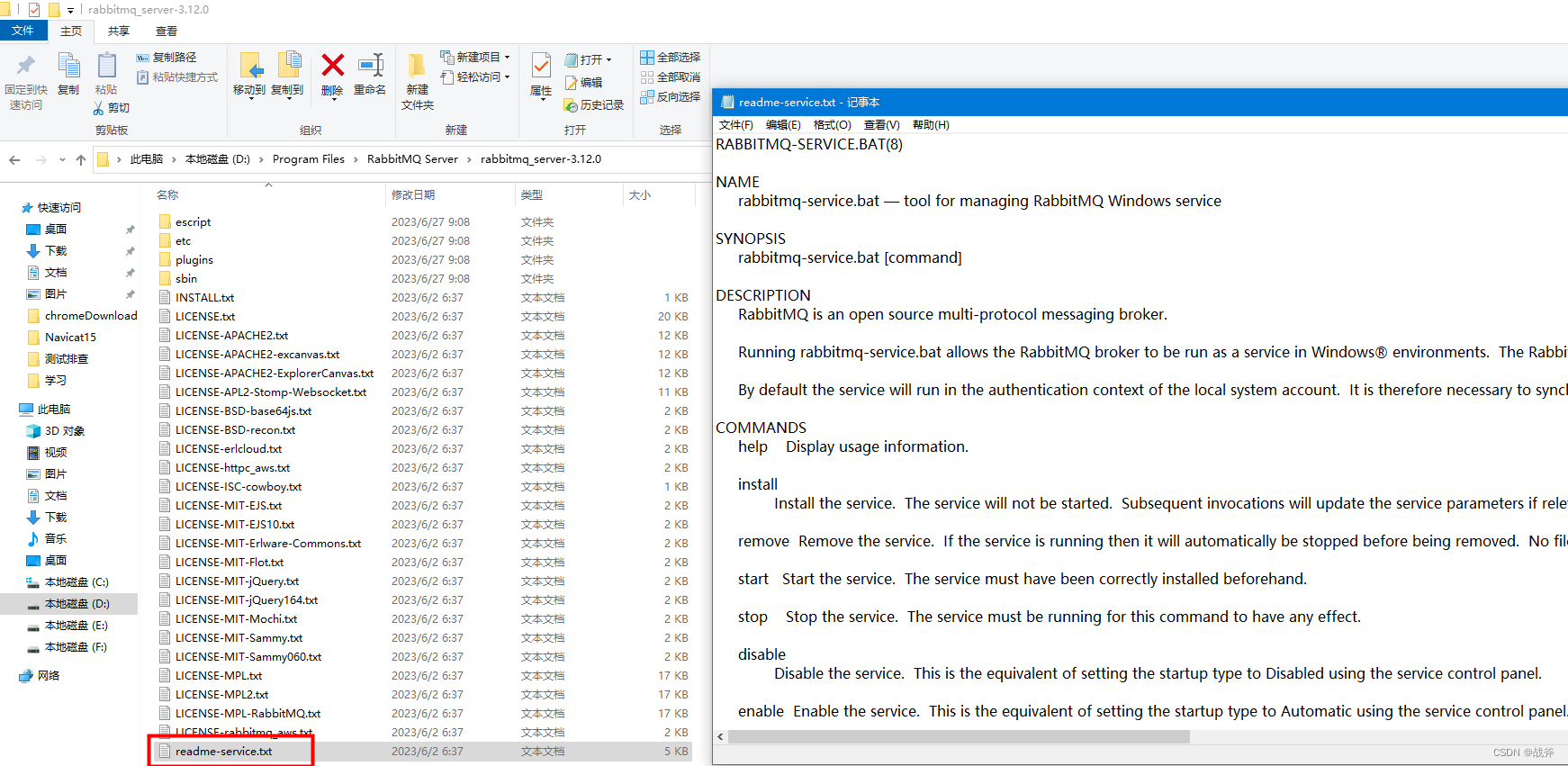Click Program Files in address path

click(x=309, y=159)
